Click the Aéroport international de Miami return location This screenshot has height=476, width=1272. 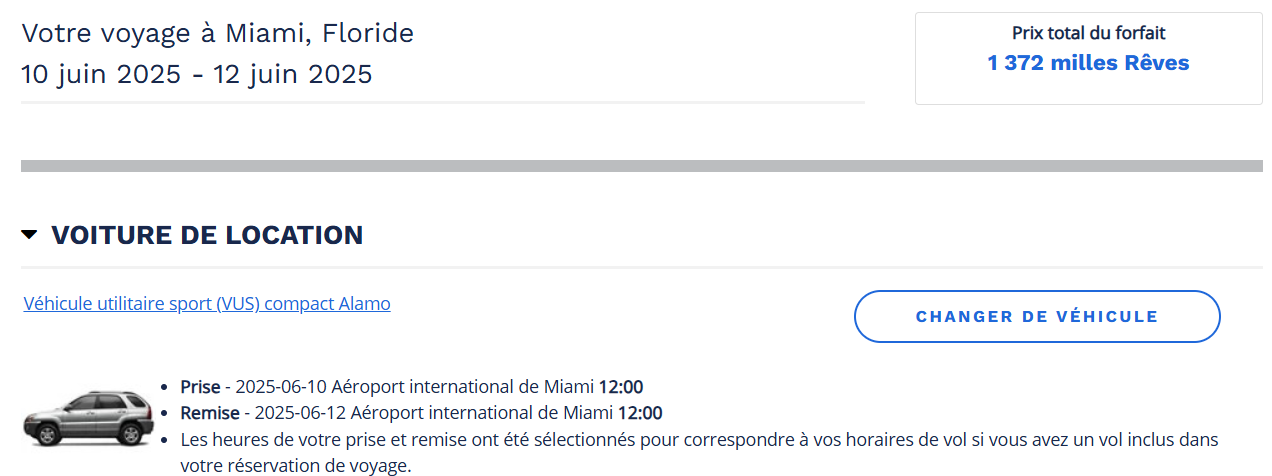[482, 413]
